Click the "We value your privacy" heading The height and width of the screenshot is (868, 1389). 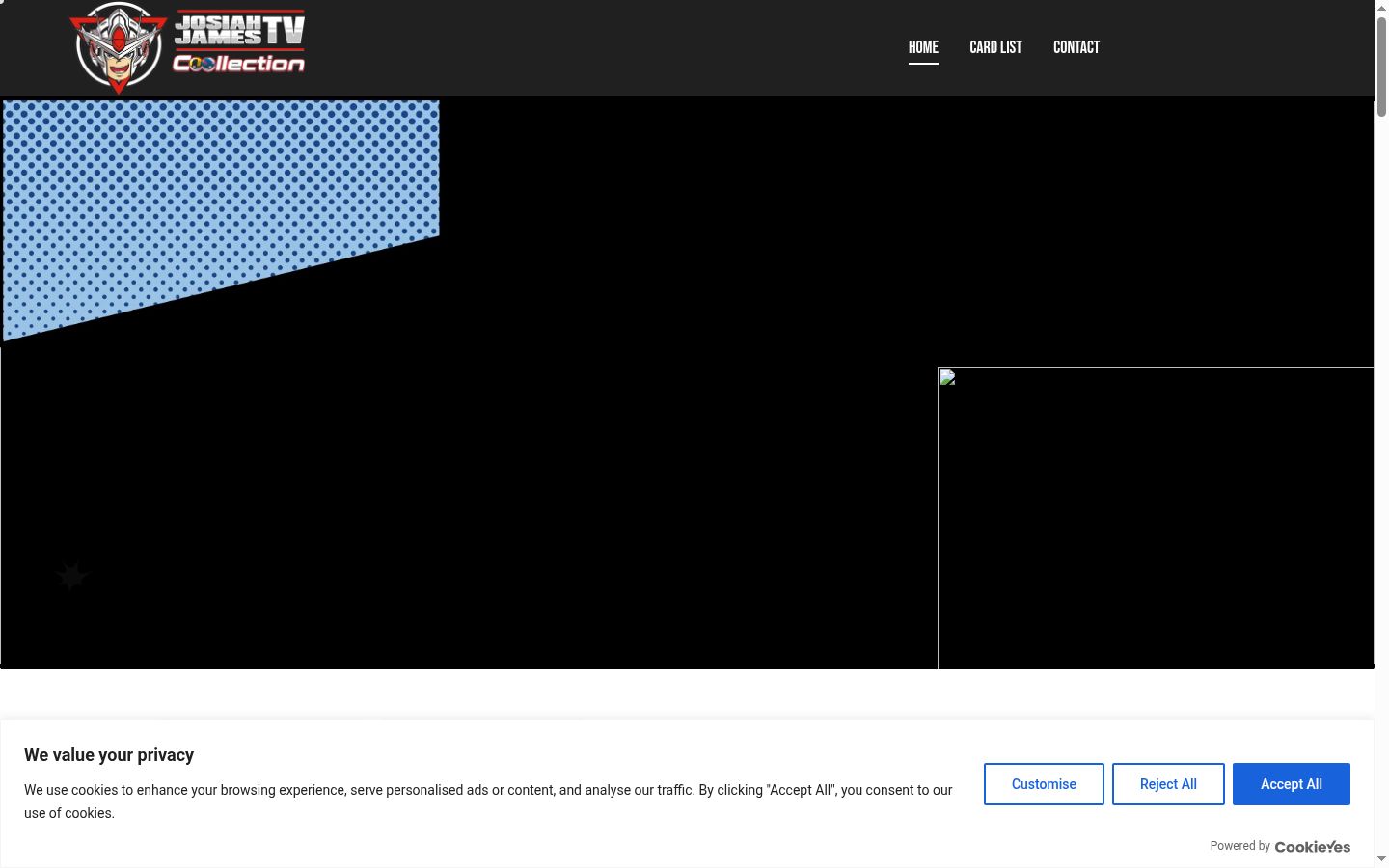point(109,755)
